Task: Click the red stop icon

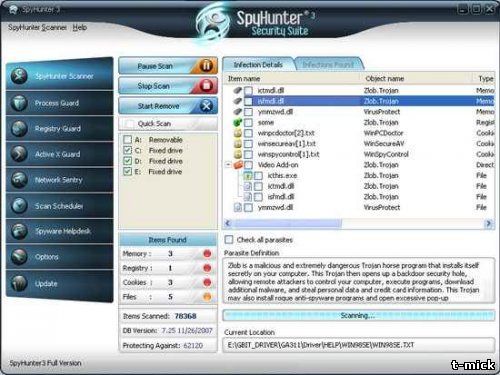Action: (x=206, y=86)
